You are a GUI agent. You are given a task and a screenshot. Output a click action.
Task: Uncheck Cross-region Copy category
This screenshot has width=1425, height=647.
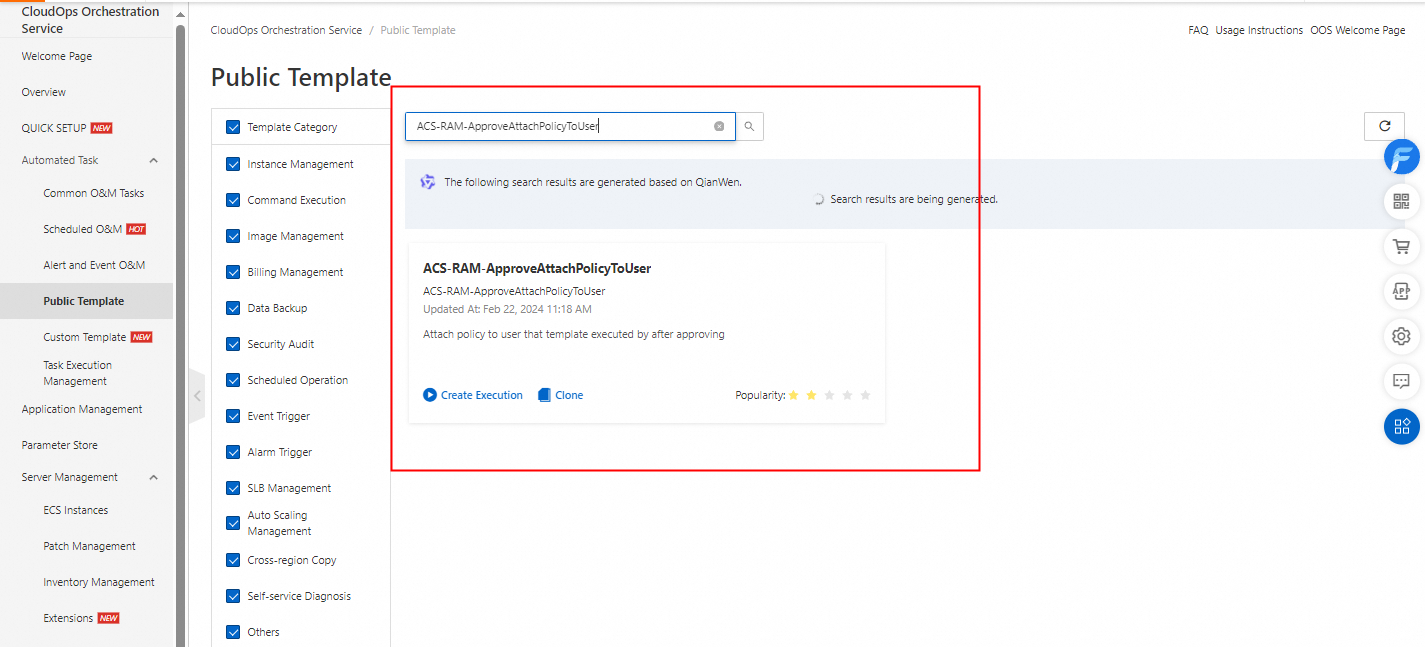click(x=233, y=560)
